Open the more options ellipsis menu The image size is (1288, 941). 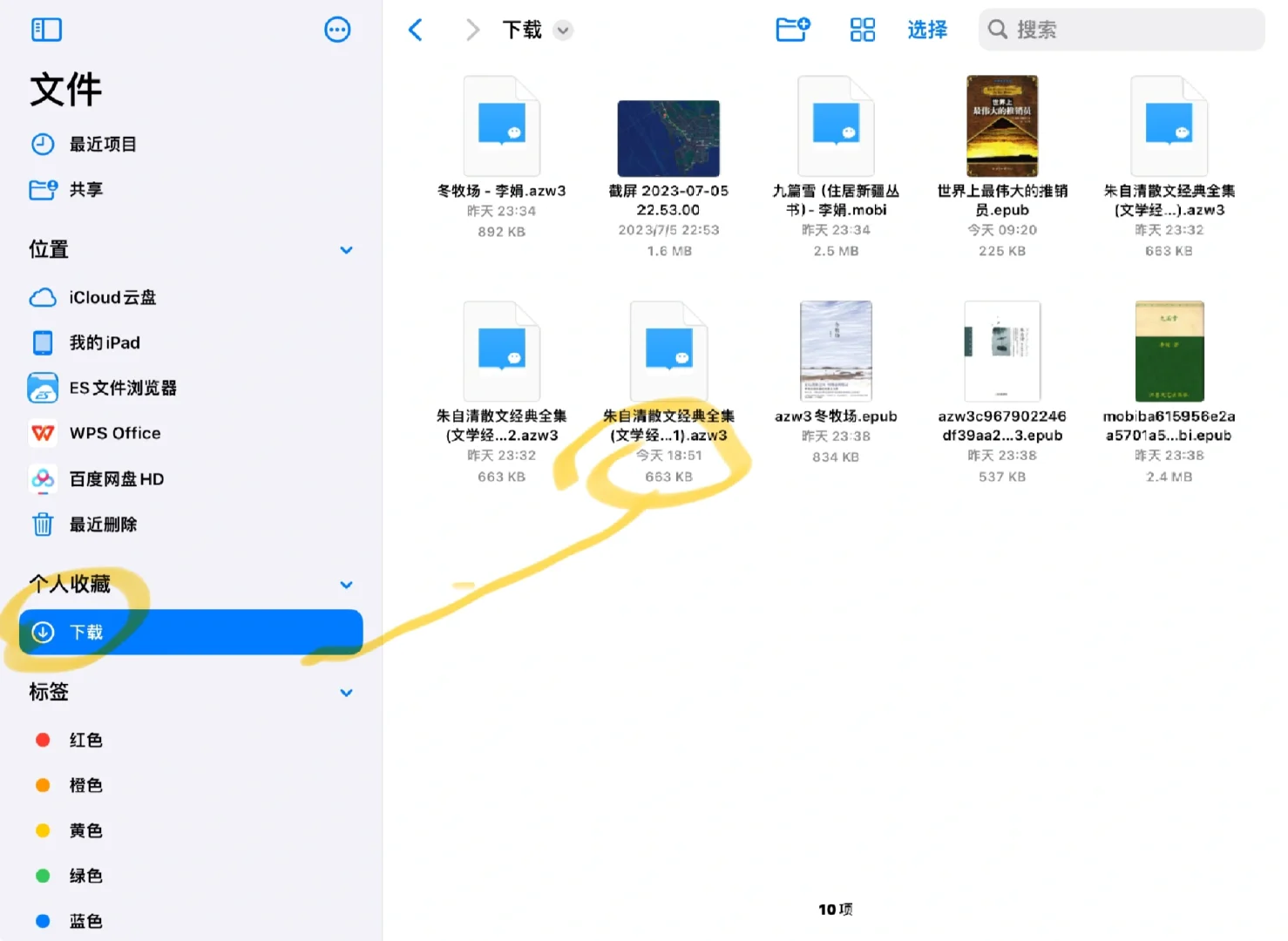(337, 30)
